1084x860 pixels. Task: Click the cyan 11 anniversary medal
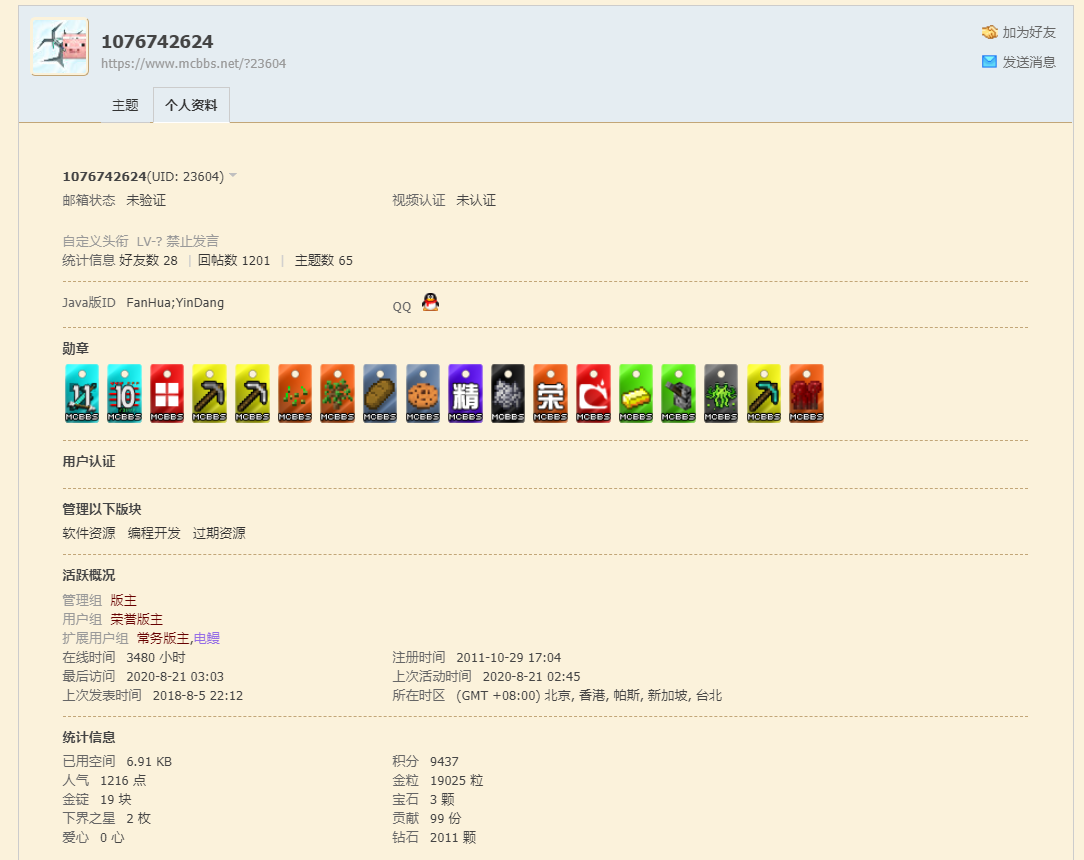82,393
